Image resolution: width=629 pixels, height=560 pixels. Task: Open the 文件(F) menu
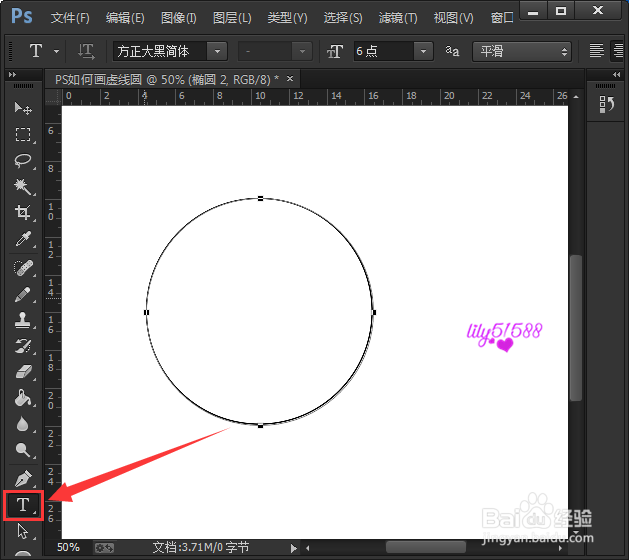point(70,18)
